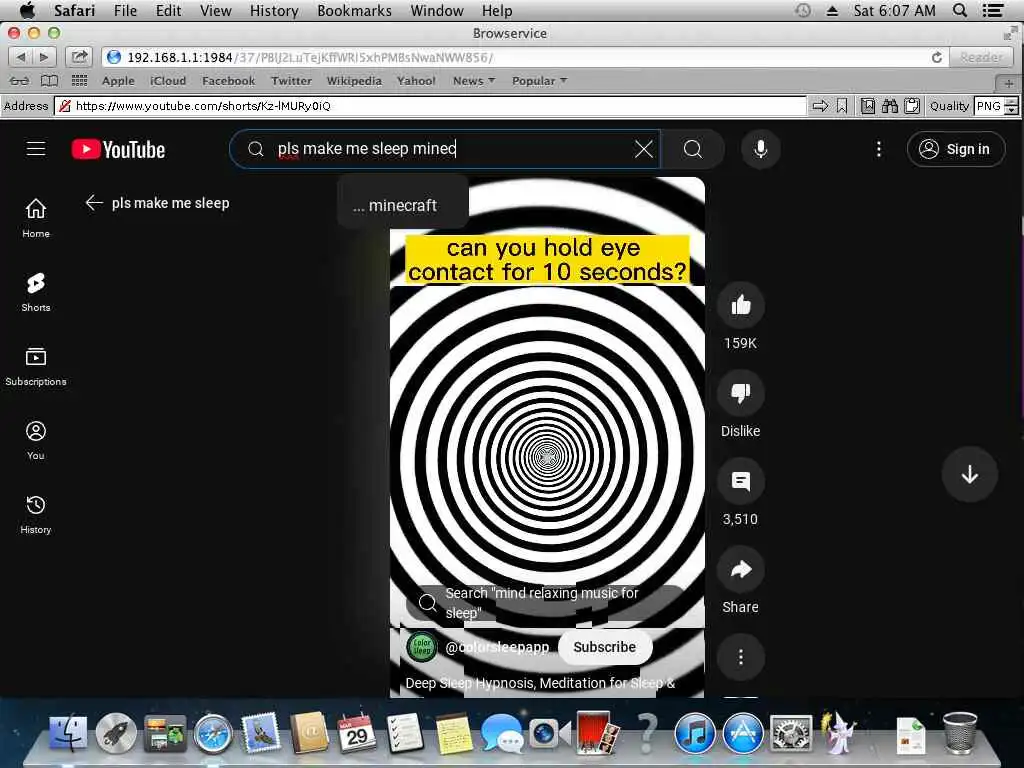Add a new Safari tab
Viewport: 1024px width, 768px height.
1008,83
